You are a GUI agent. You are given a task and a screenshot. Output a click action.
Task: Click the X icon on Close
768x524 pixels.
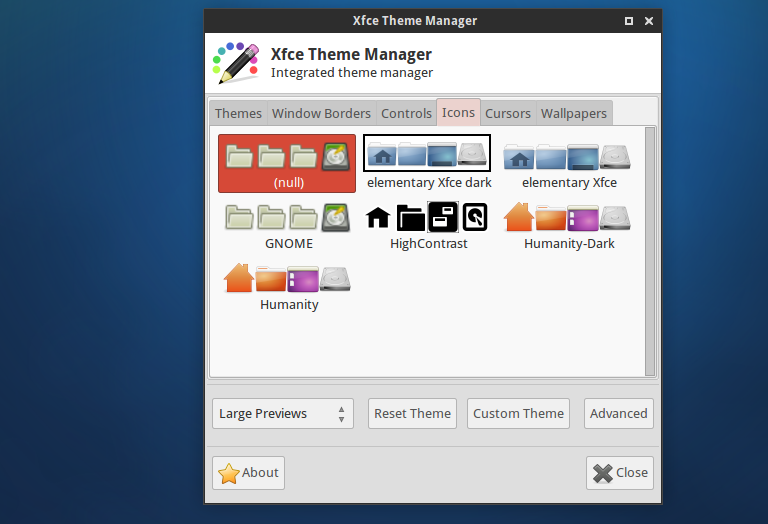tap(603, 474)
